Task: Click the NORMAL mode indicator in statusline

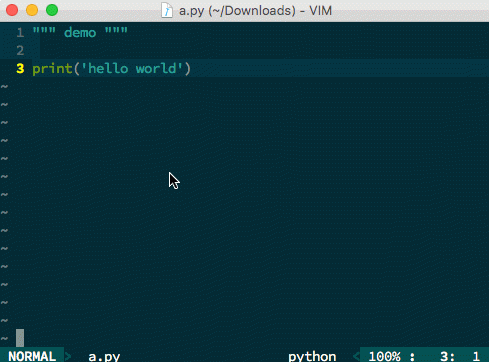Action: pos(32,356)
